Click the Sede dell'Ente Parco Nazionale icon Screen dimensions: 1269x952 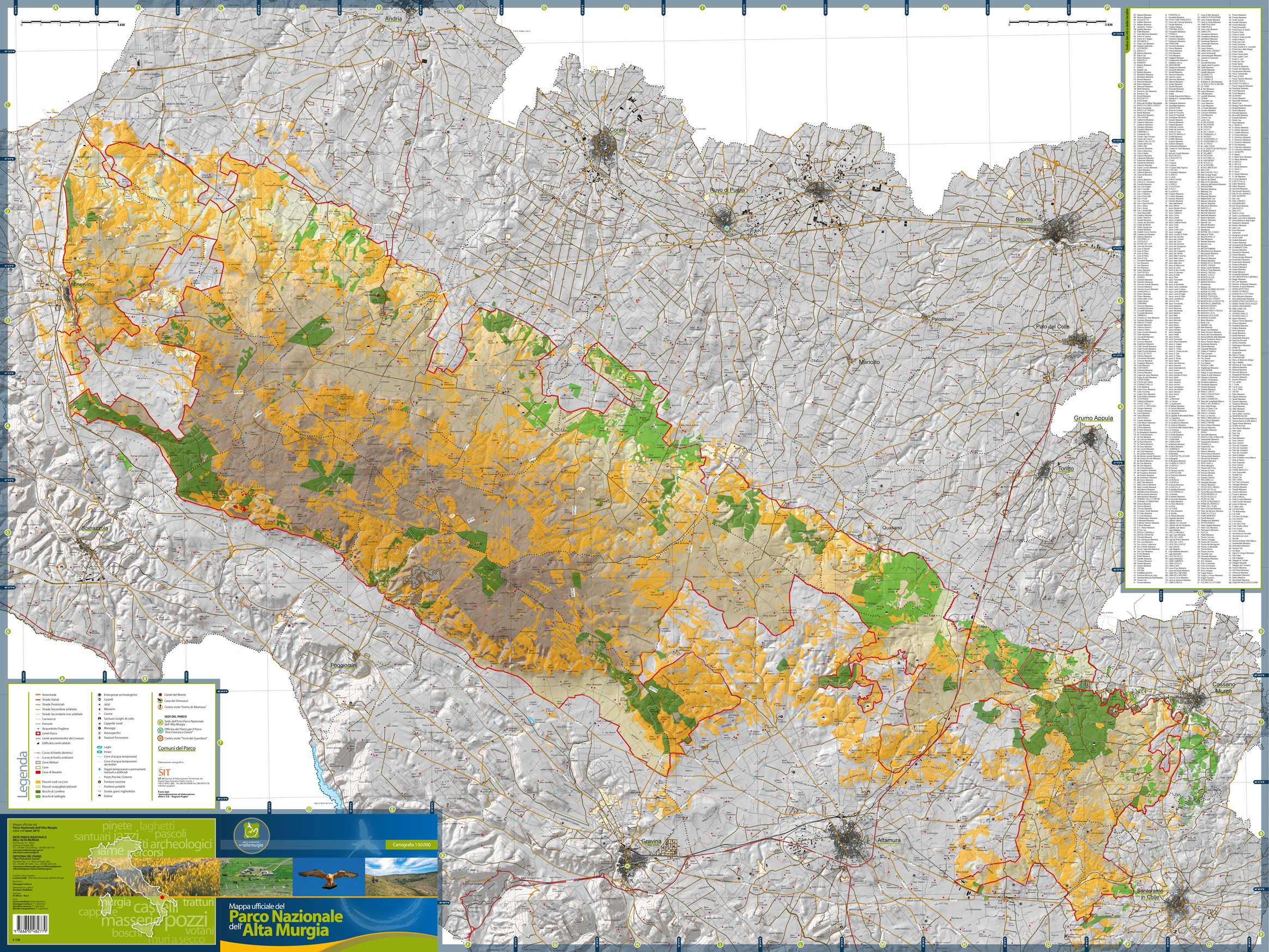(x=161, y=723)
